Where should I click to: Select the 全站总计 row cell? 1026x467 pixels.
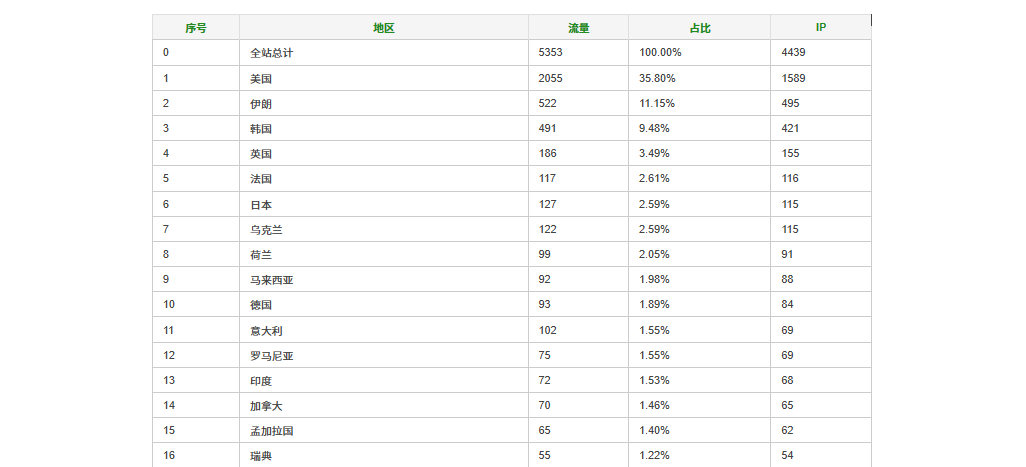click(272, 53)
